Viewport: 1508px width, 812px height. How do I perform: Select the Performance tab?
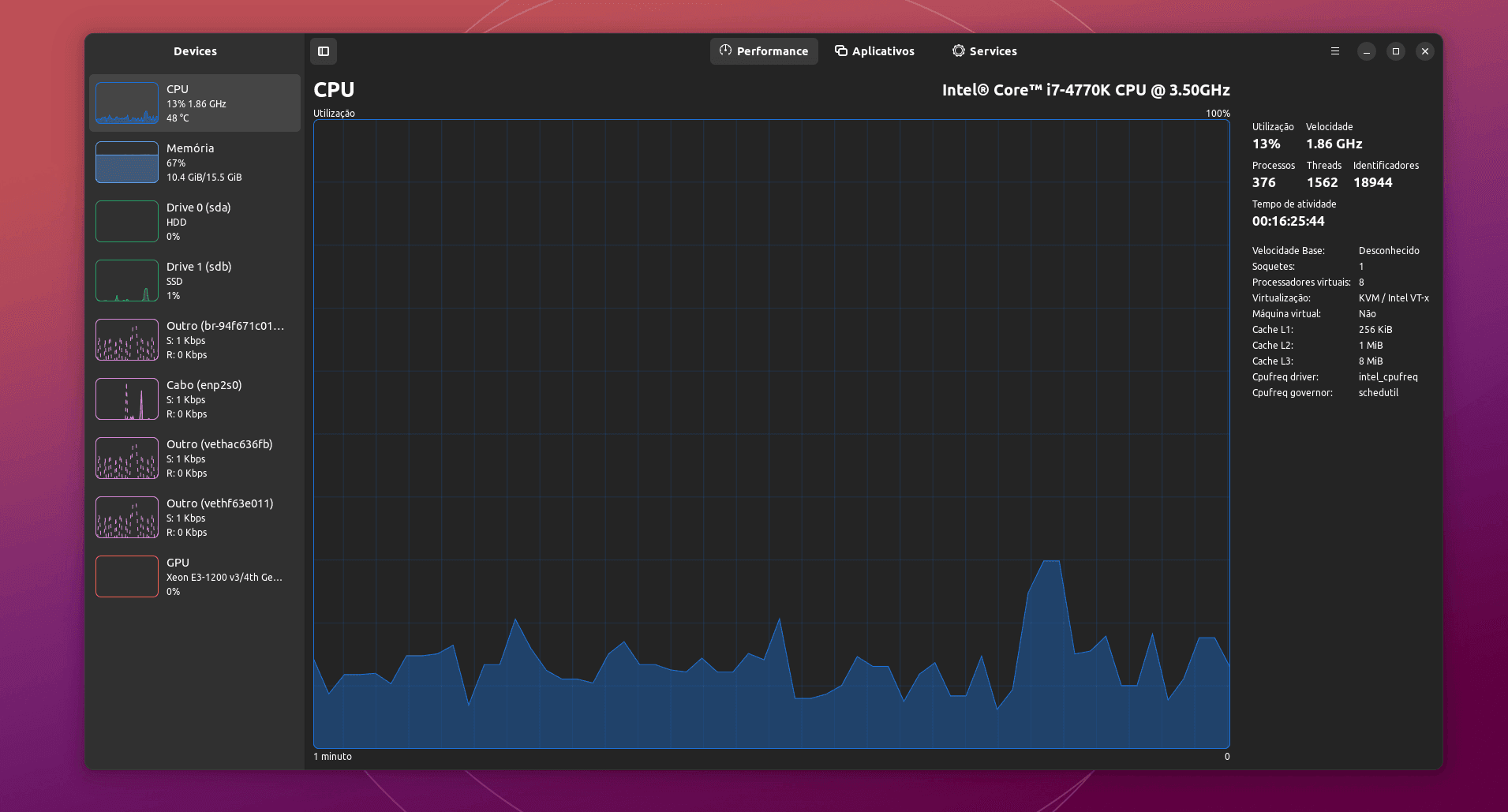(x=764, y=51)
